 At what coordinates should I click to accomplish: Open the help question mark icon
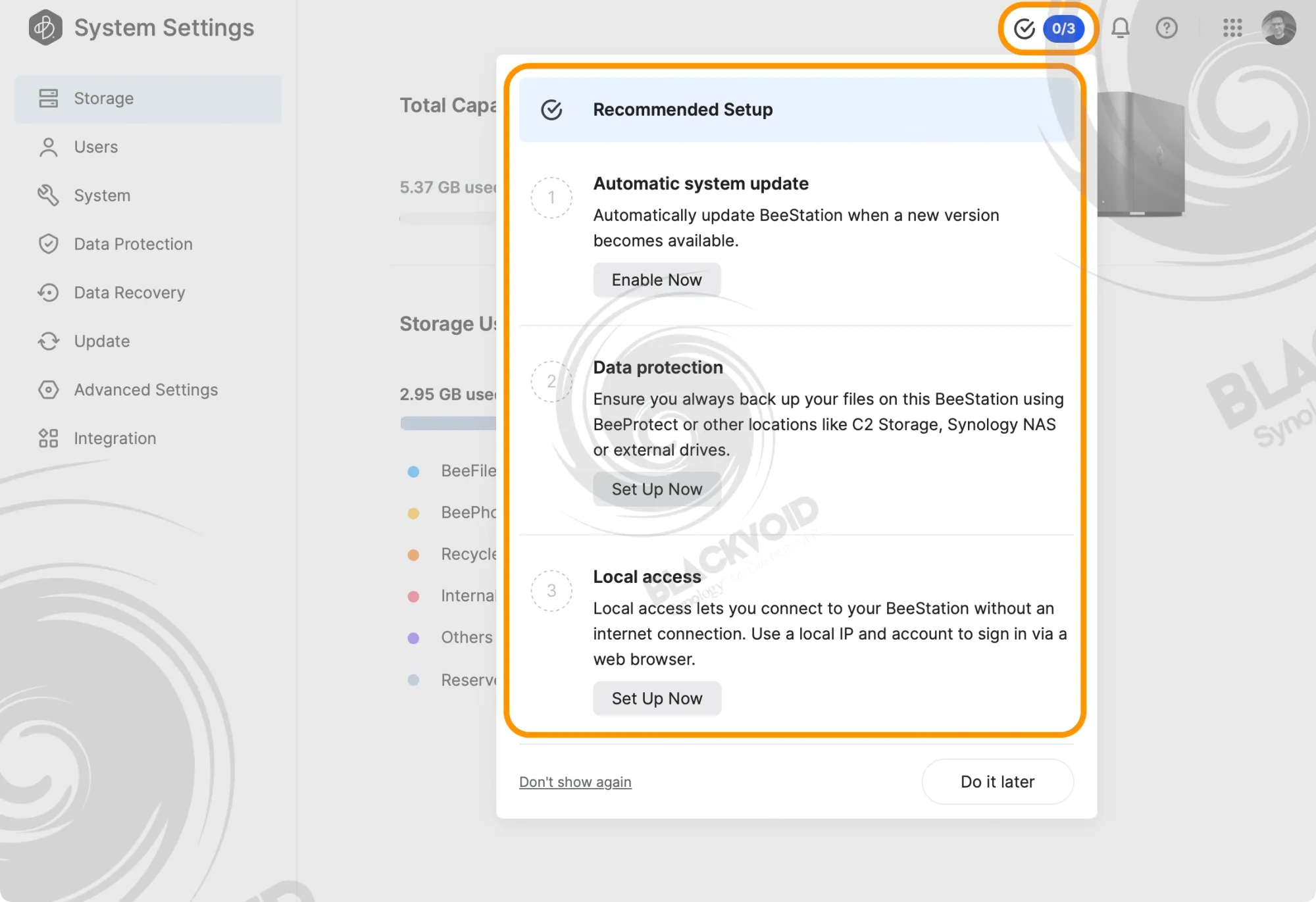[x=1167, y=28]
